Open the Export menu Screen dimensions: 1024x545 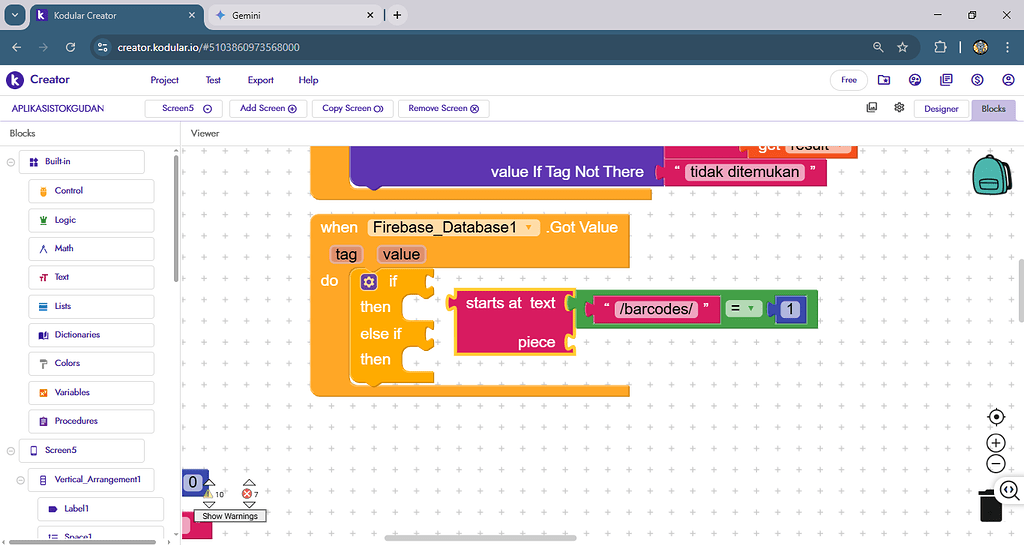[x=260, y=80]
